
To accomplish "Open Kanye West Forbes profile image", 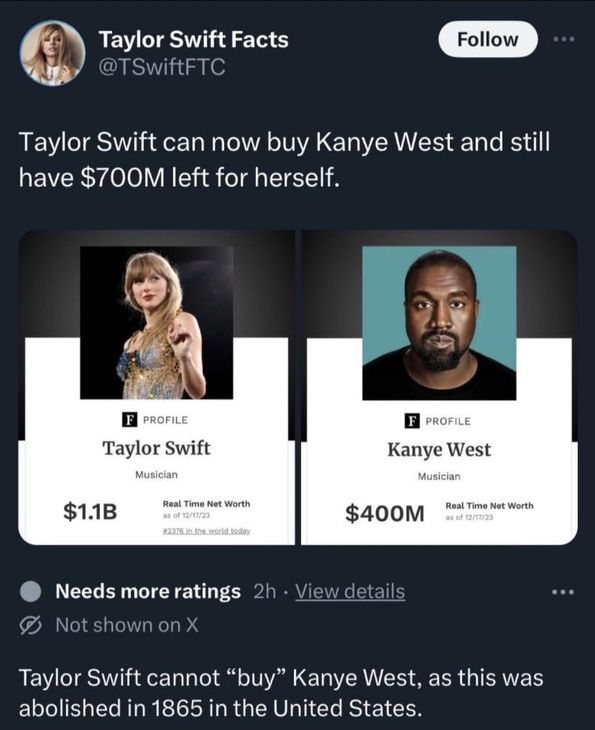I will click(439, 323).
